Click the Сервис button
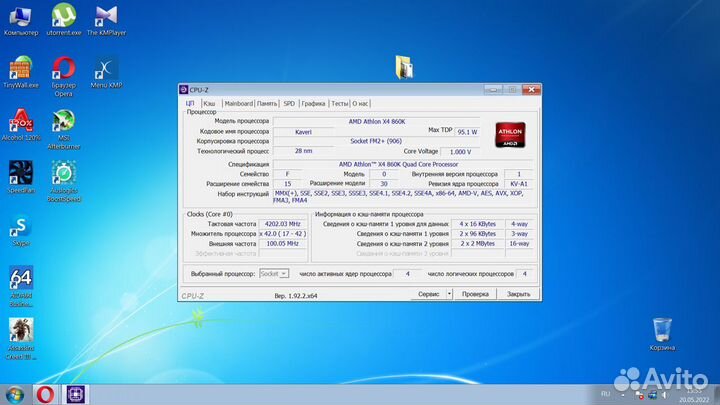The image size is (720, 405). 428,294
